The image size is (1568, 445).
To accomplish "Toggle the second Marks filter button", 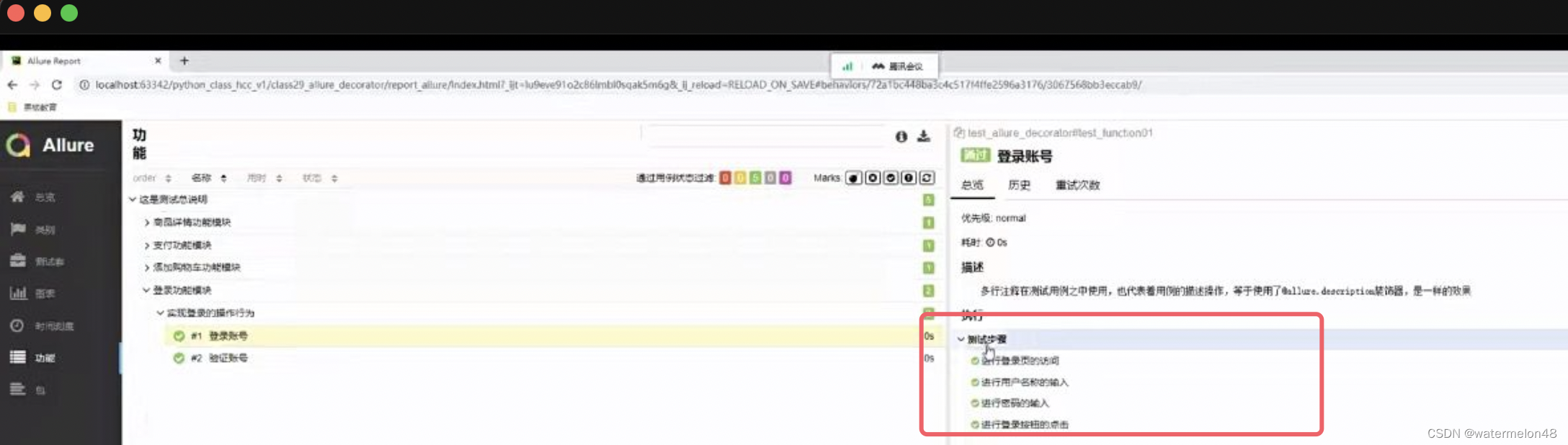I will click(x=873, y=178).
